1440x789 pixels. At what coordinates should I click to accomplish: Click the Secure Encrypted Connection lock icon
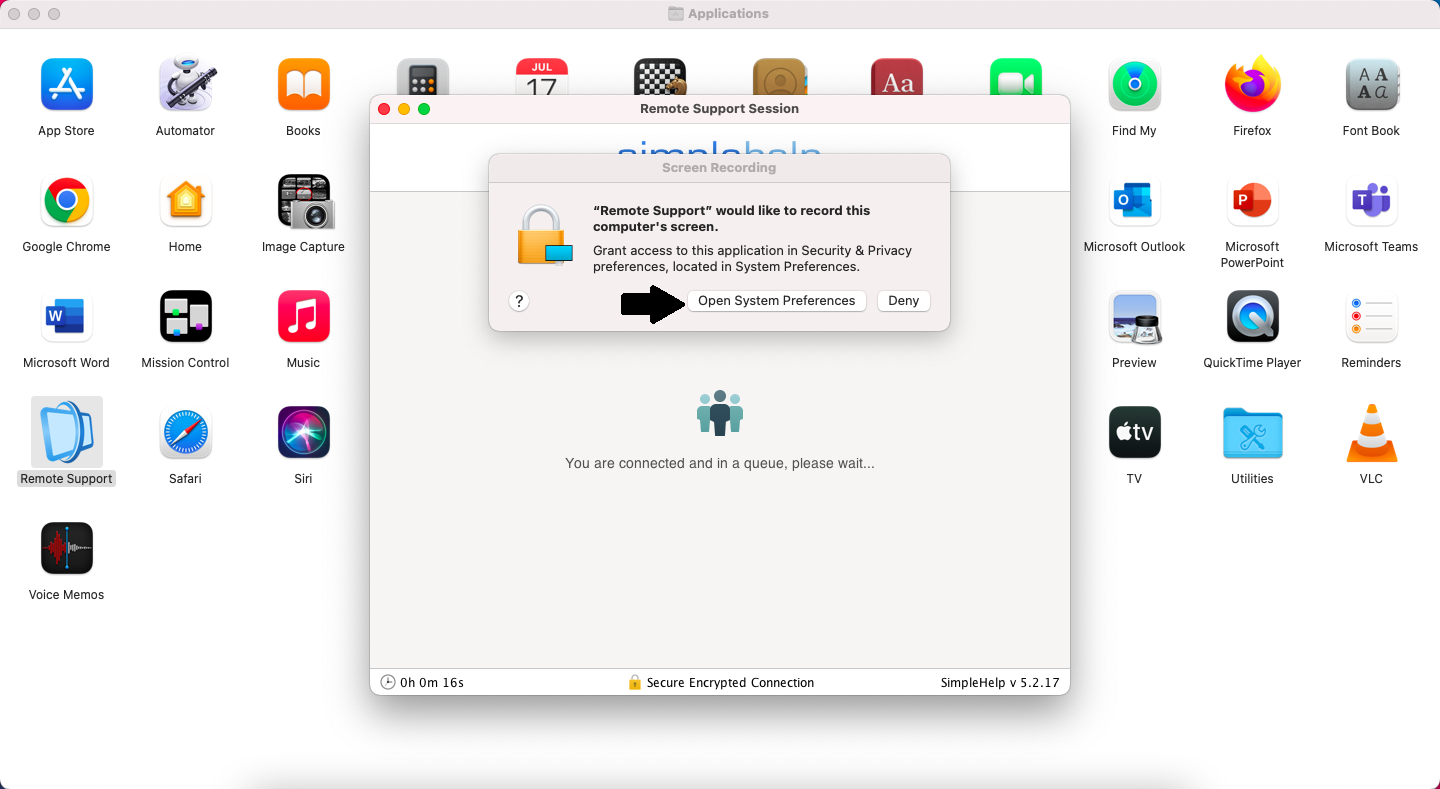[x=634, y=682]
